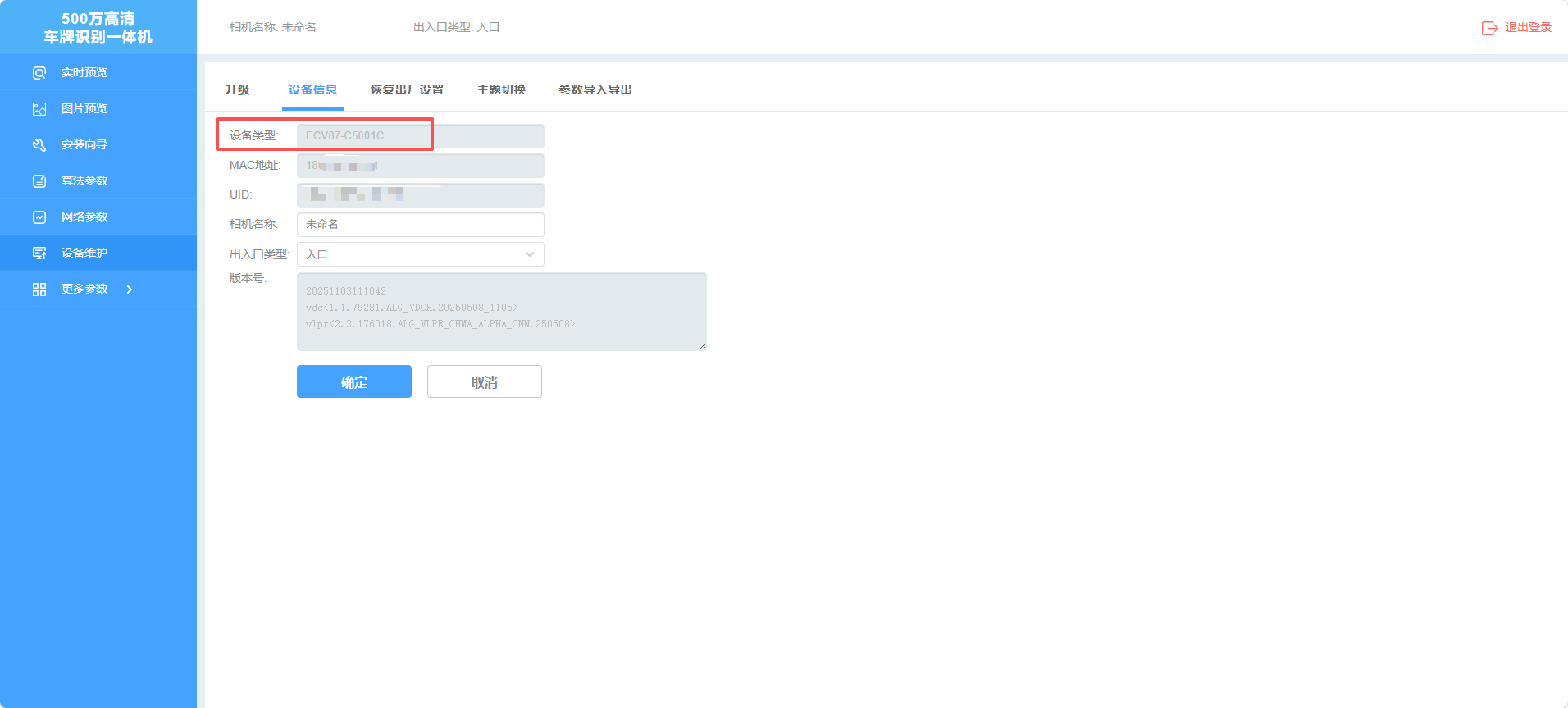This screenshot has width=1568, height=708.
Task: Click the 退出登录 link
Action: tap(1529, 28)
